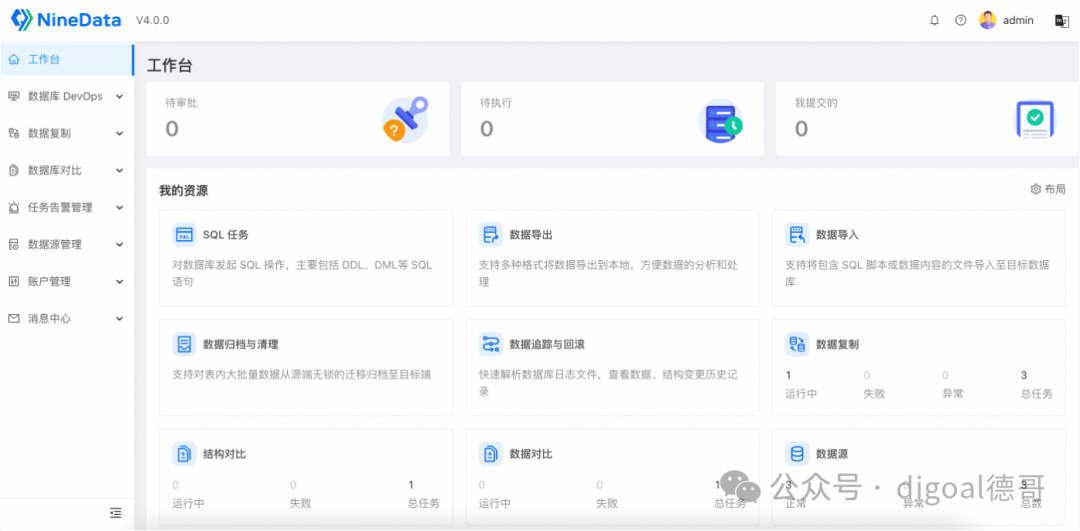1080x531 pixels.
Task: Expand the 消息中心 menu chevron
Action: point(120,319)
